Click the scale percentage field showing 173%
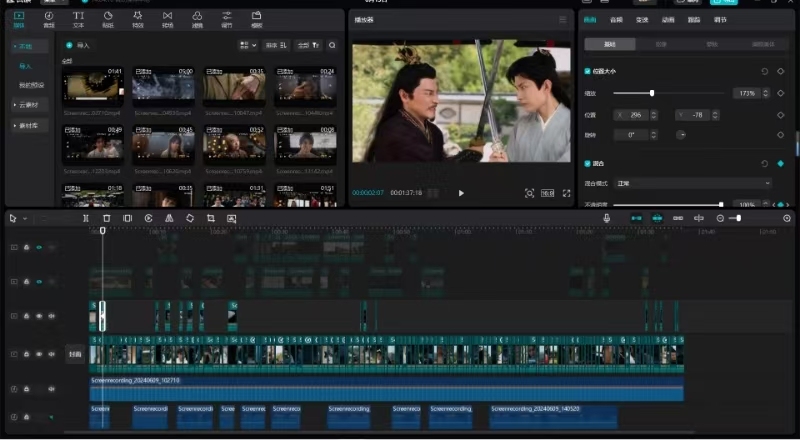Viewport: 800px width, 440px height. (x=747, y=93)
